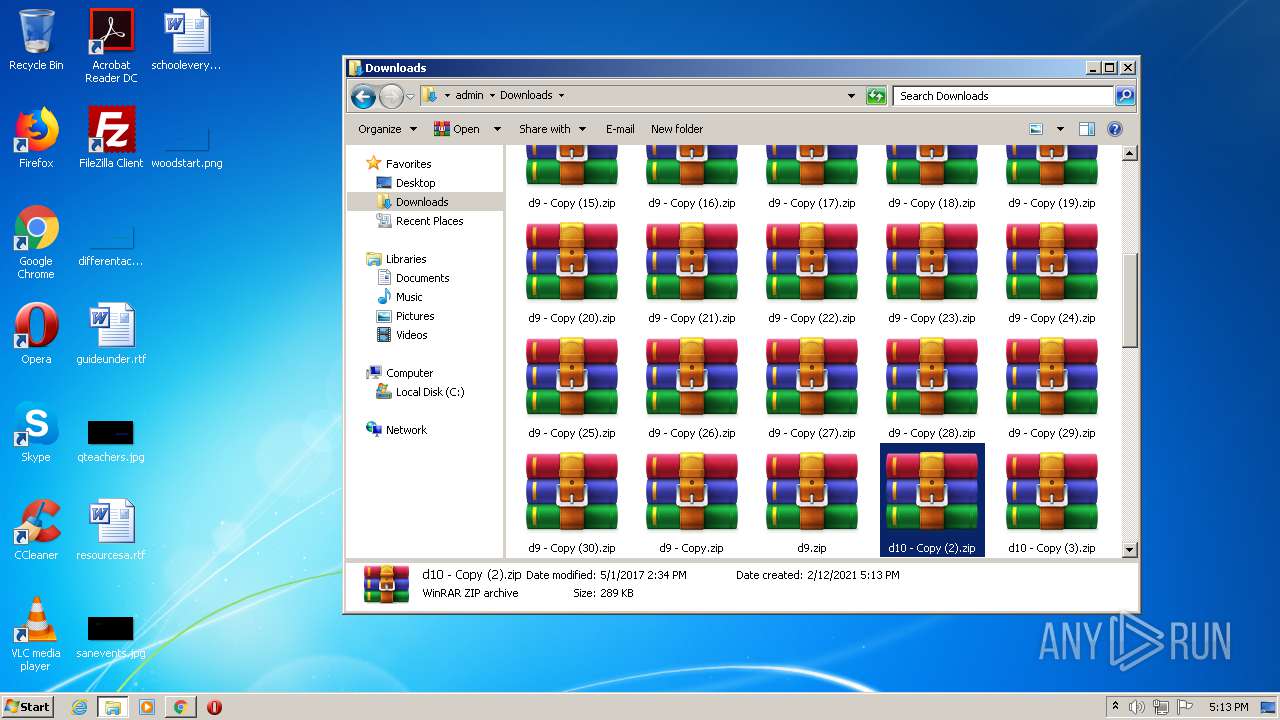This screenshot has width=1280, height=720.
Task: Select Network in navigation pane
Action: [x=406, y=430]
